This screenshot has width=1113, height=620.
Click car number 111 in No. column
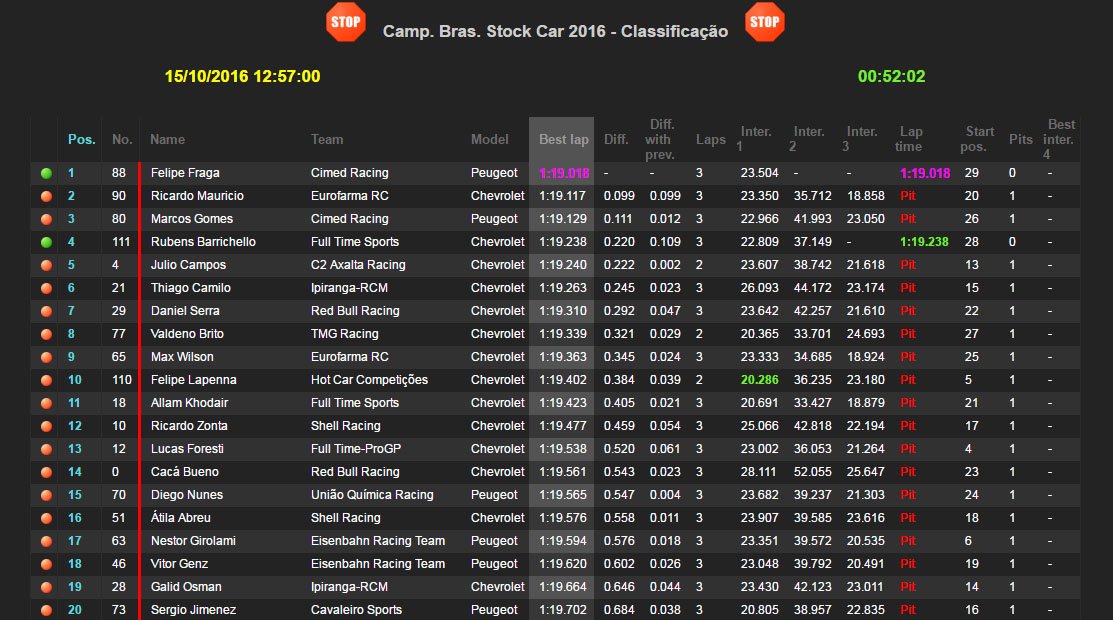[121, 241]
